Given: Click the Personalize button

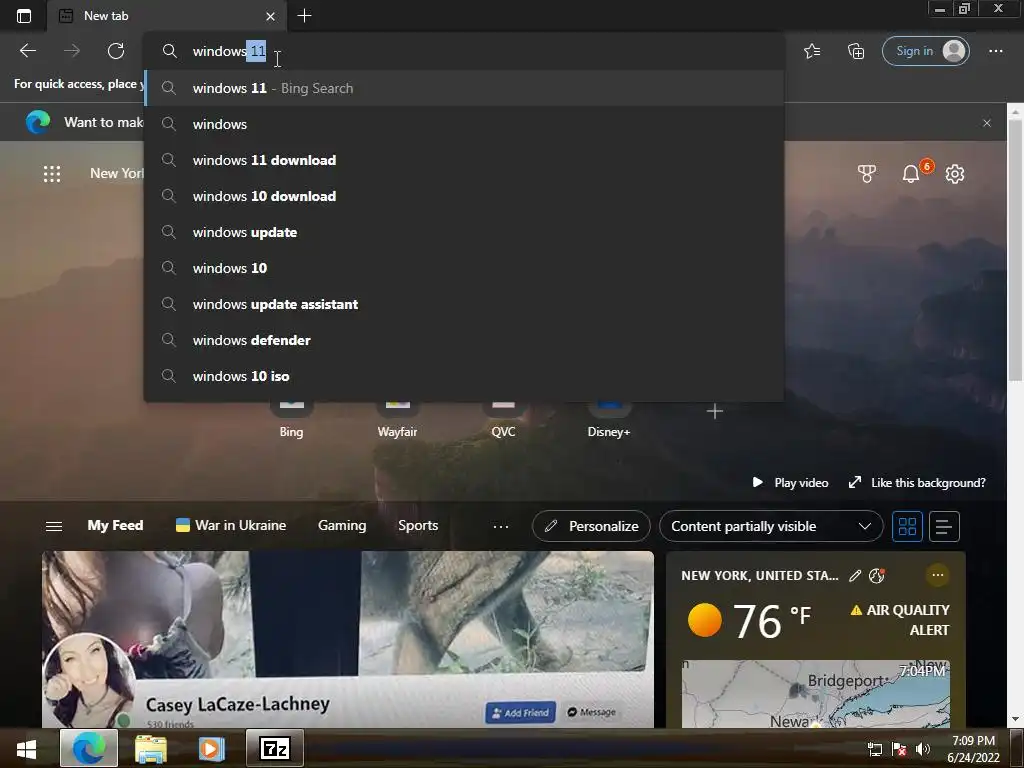Looking at the screenshot, I should (x=591, y=526).
